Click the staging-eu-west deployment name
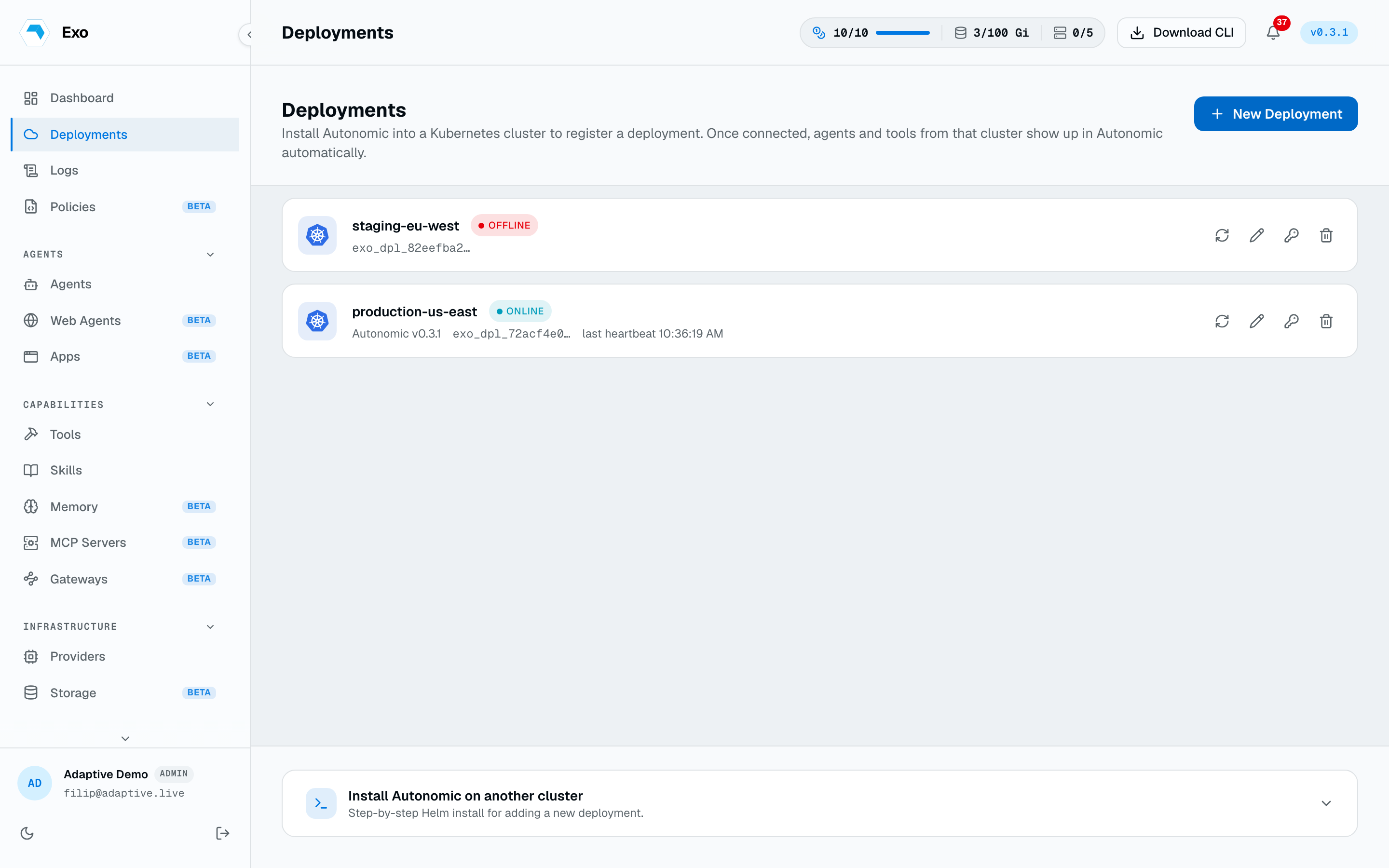The width and height of the screenshot is (1389, 868). (x=405, y=226)
